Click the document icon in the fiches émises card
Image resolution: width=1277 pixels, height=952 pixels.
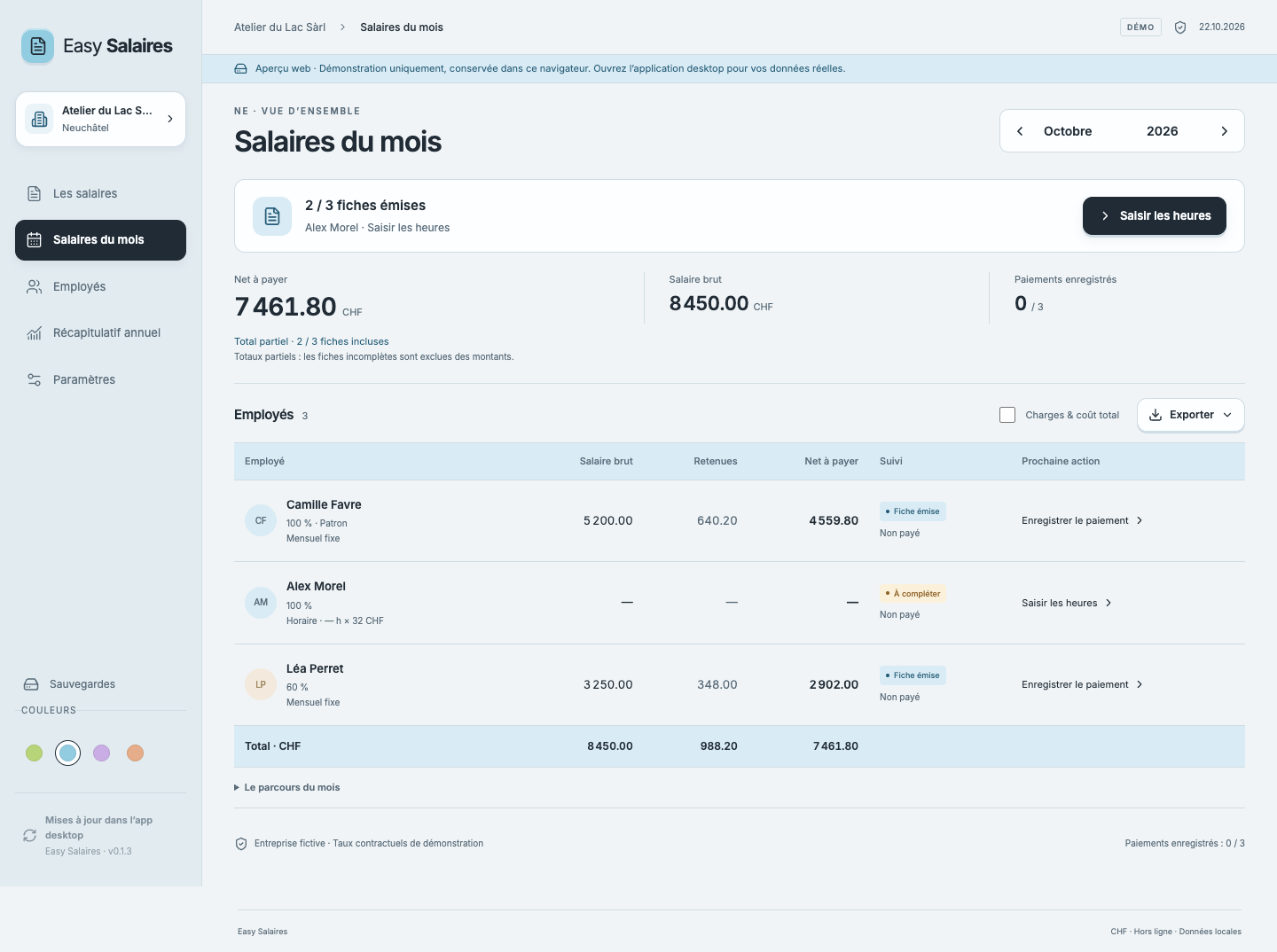[272, 216]
